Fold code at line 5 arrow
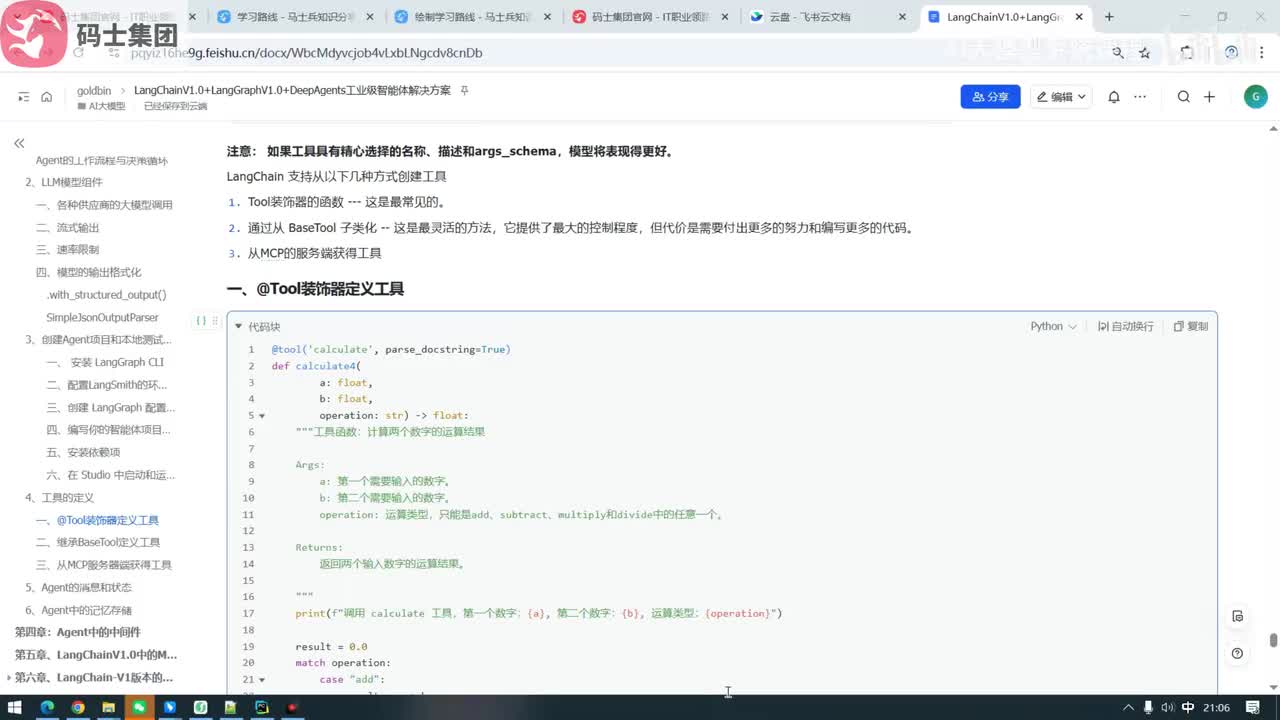1280x720 pixels. (262, 416)
